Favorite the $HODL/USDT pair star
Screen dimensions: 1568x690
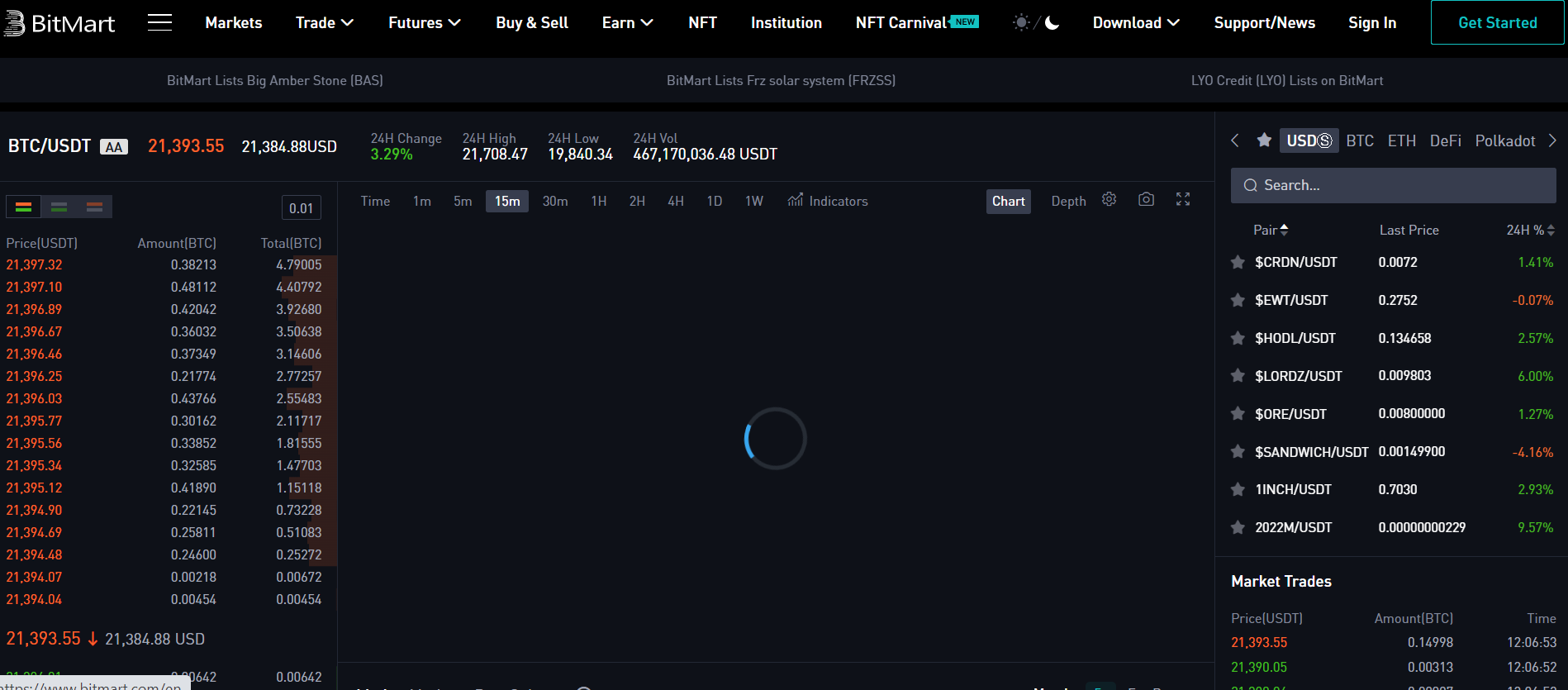click(x=1238, y=339)
